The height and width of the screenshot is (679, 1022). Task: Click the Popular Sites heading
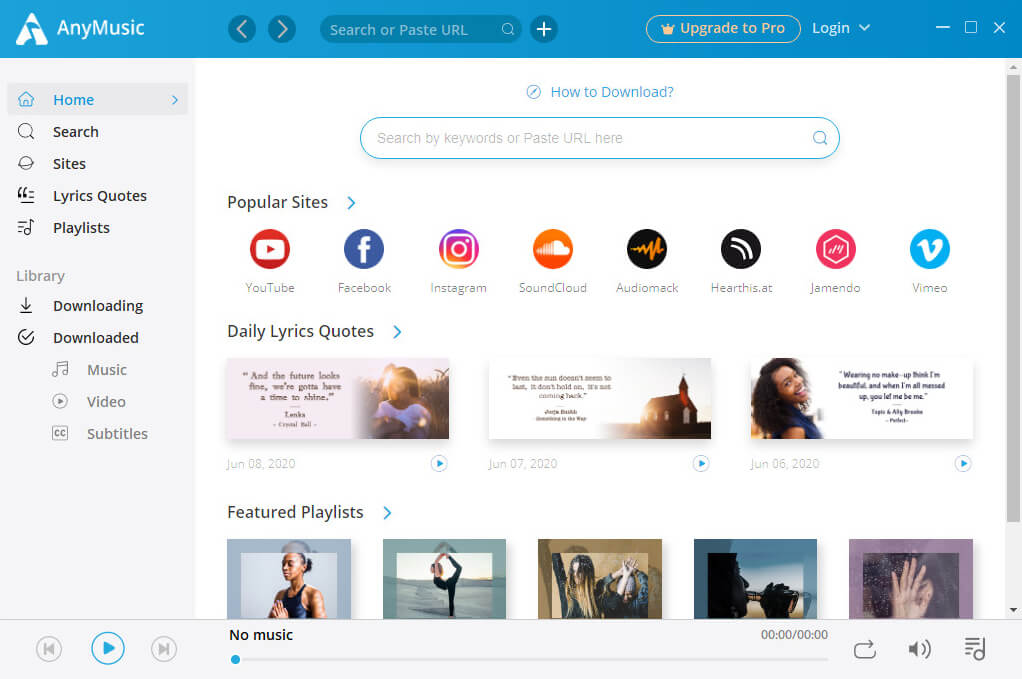coord(277,203)
